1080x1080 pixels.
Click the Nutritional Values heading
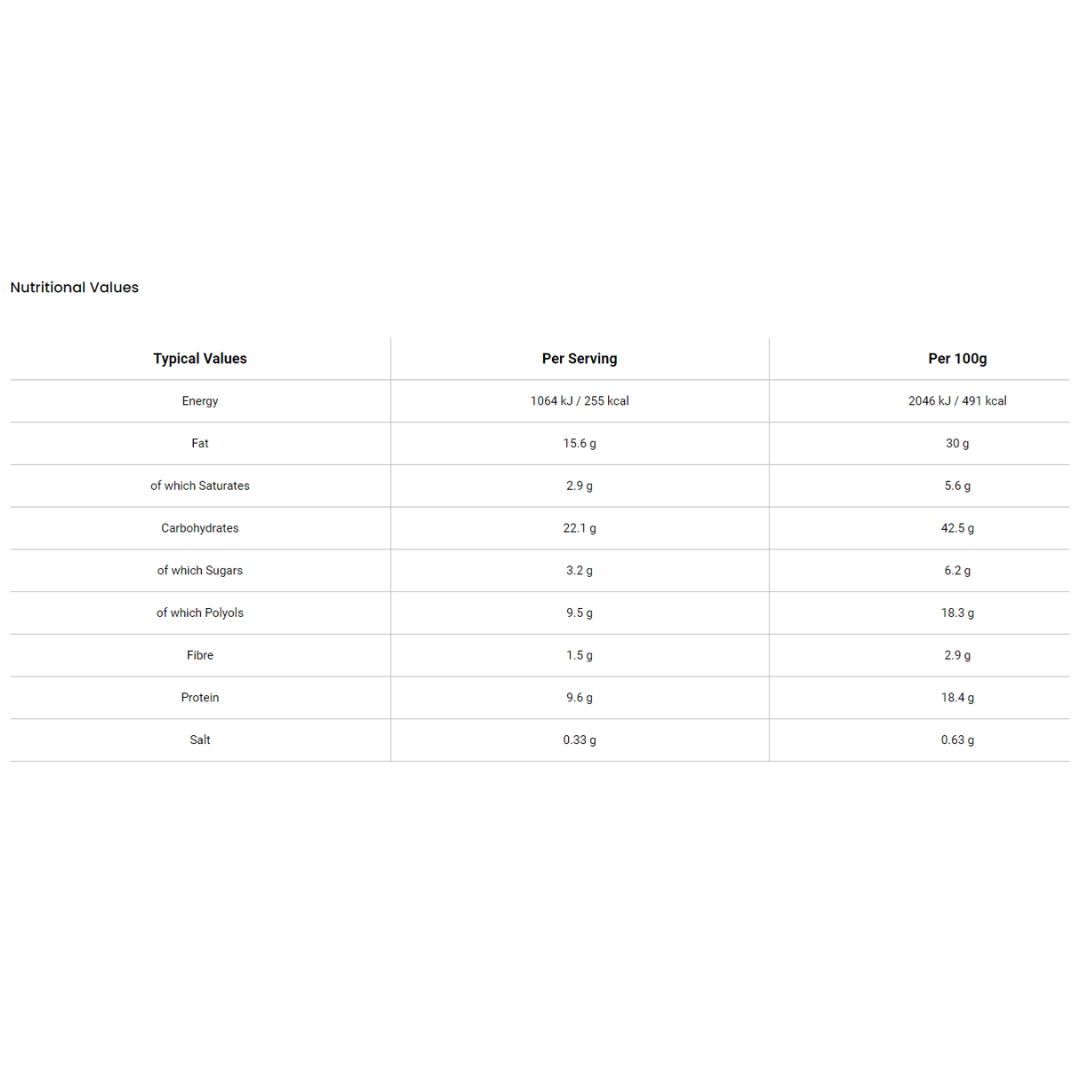pos(74,288)
